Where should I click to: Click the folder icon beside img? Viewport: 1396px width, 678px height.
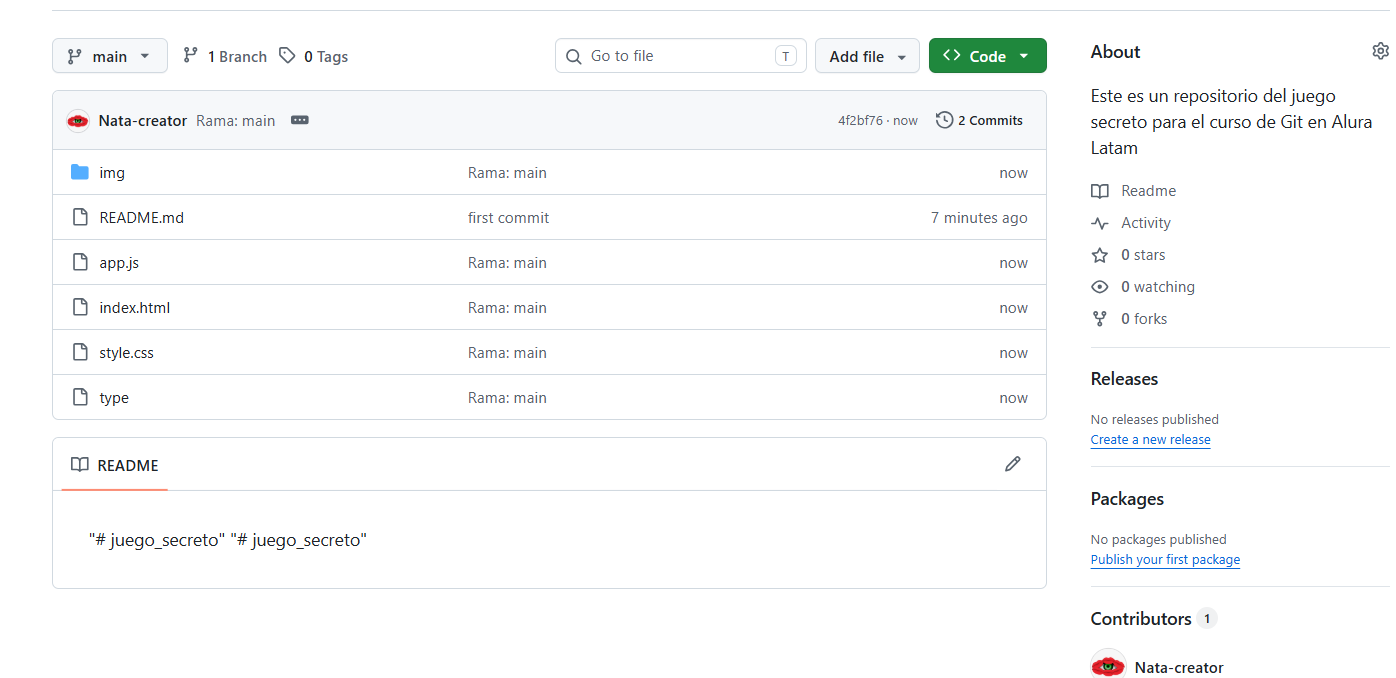(x=80, y=172)
